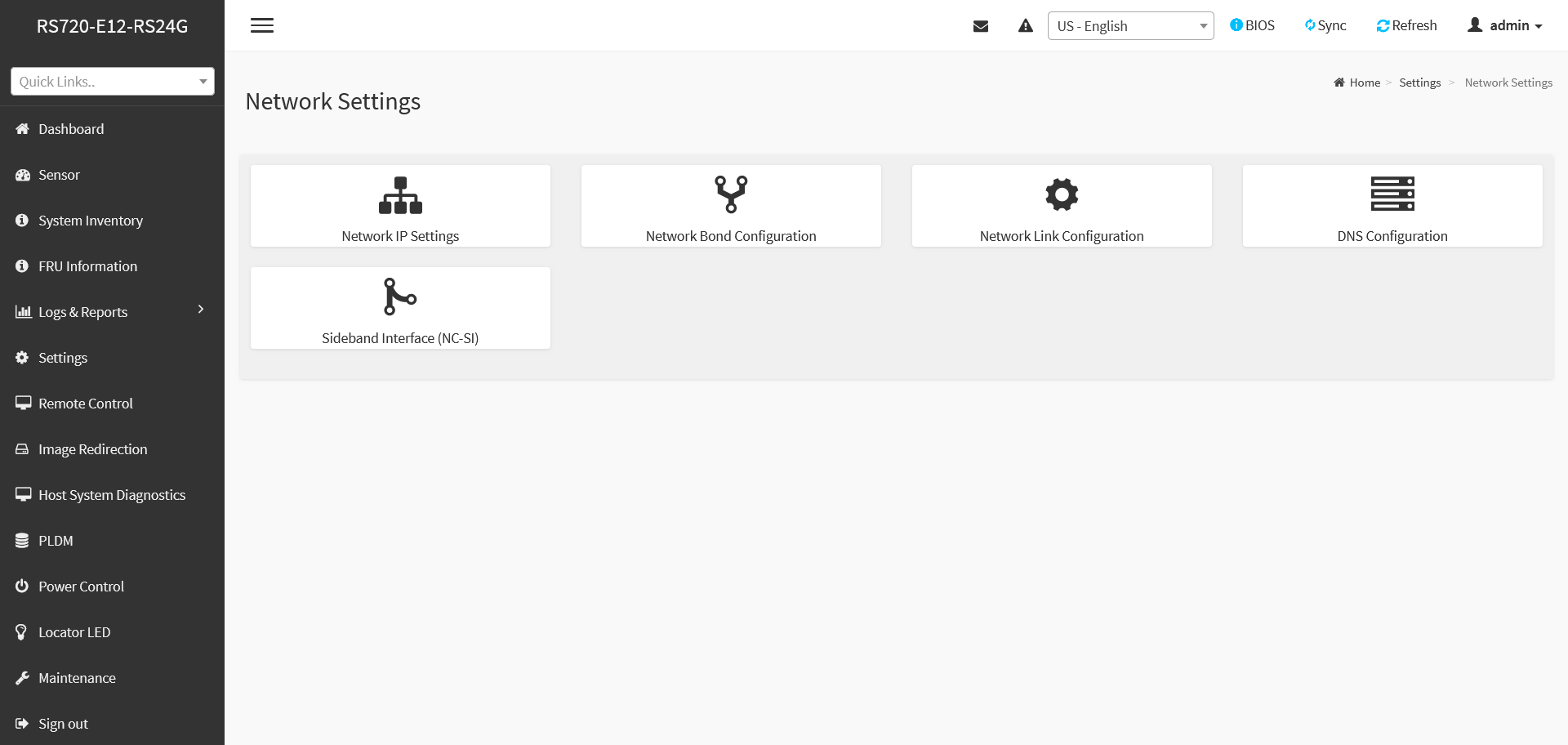Click Sign out label in sidebar
Screen dimensions: 1568x745
click(63, 724)
